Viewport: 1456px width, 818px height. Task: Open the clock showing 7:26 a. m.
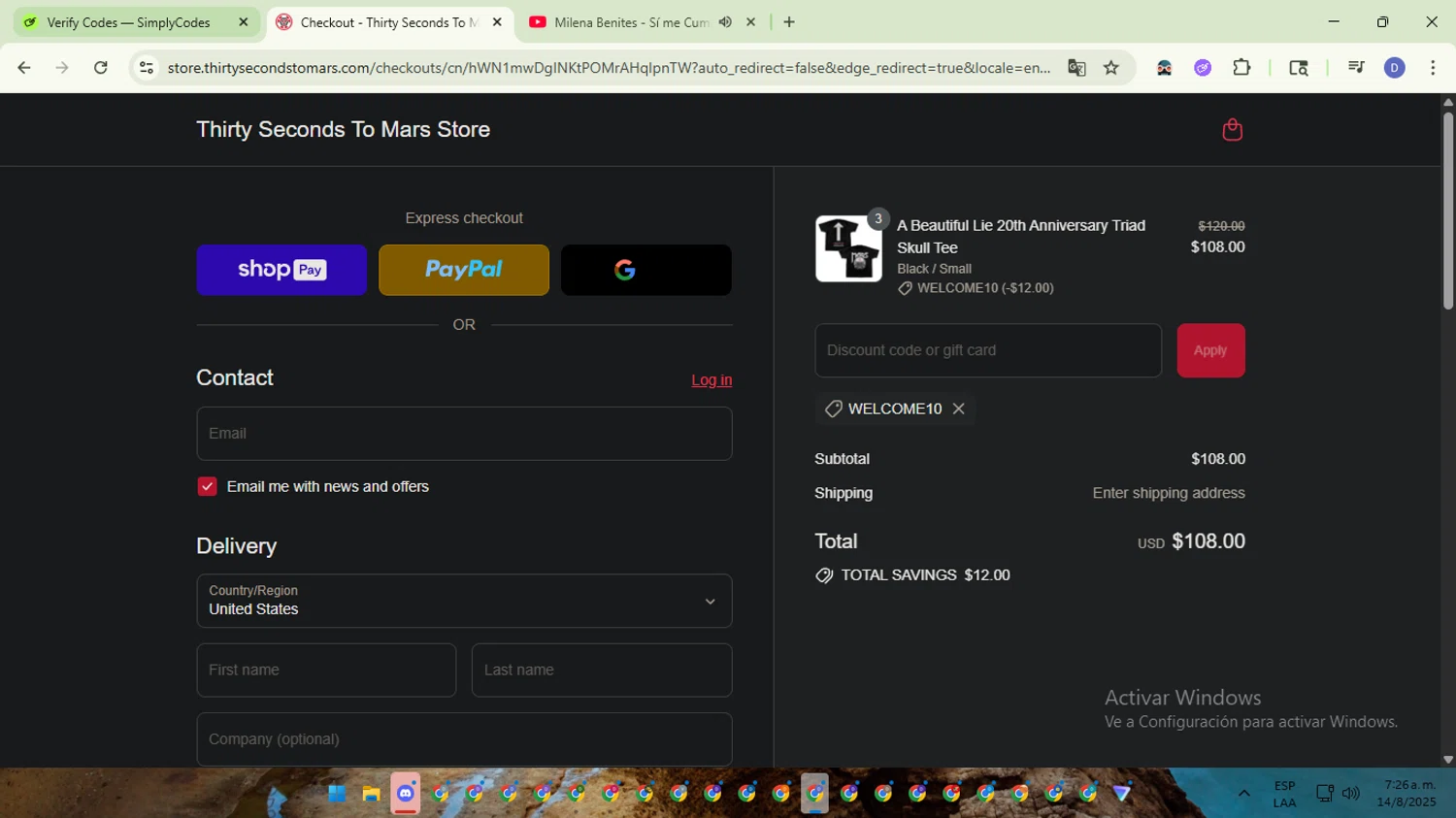[1406, 794]
